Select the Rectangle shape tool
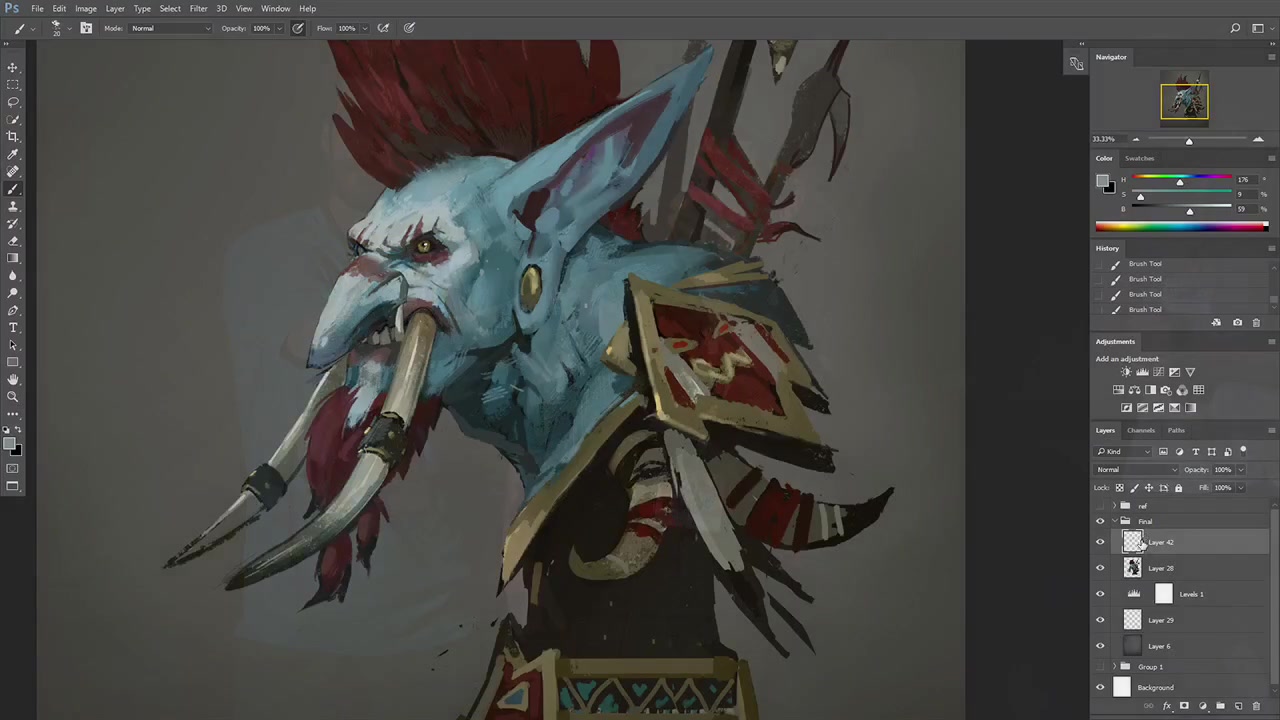Image resolution: width=1280 pixels, height=720 pixels. (13, 362)
